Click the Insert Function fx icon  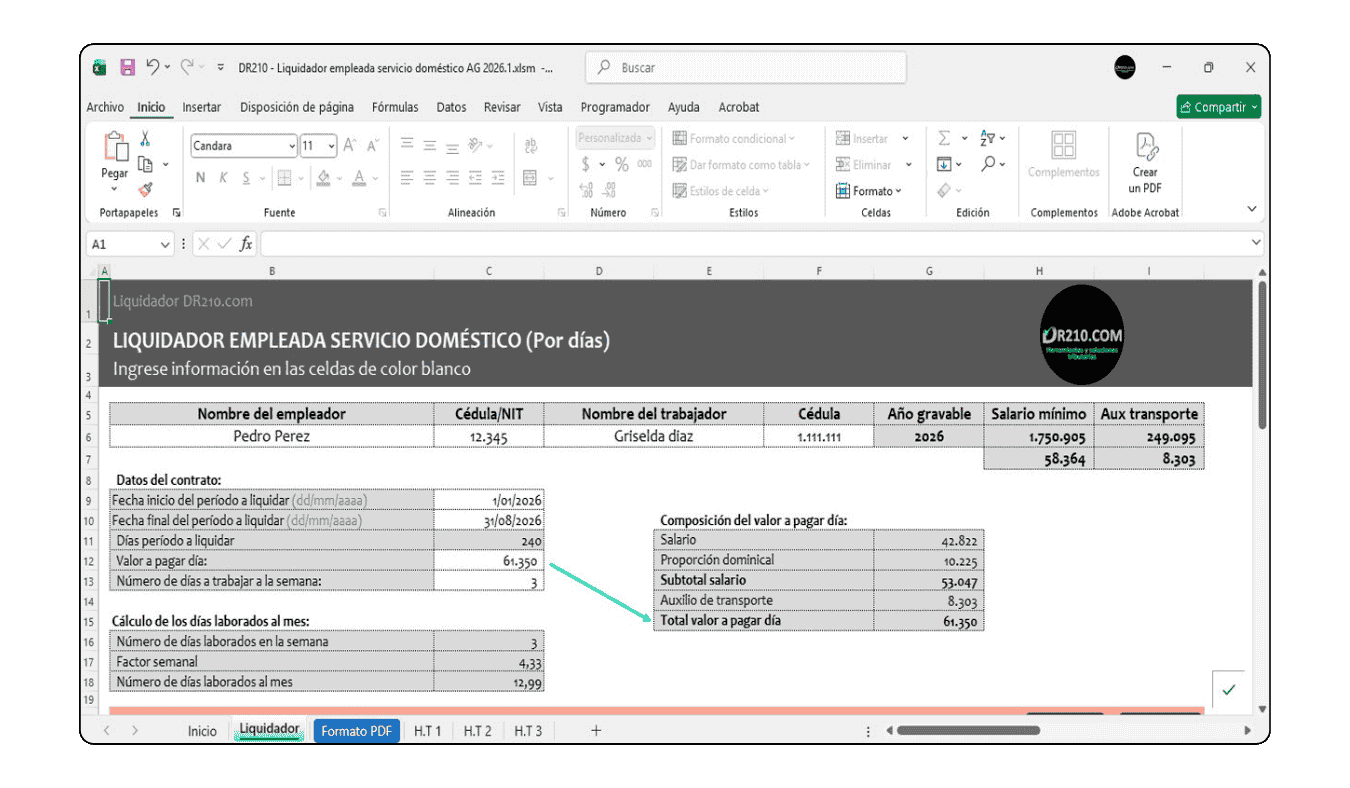tap(246, 244)
